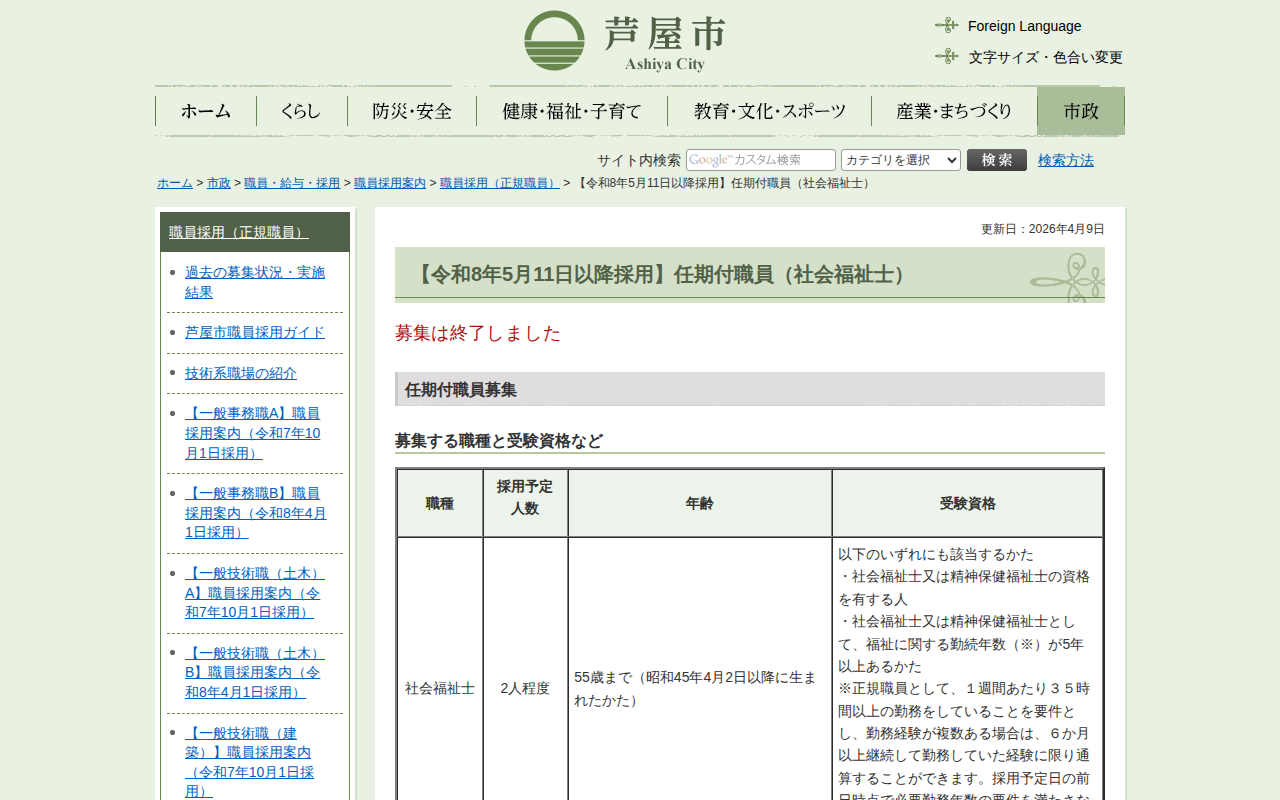Expand the カテゴリを選択 dropdown

900,160
